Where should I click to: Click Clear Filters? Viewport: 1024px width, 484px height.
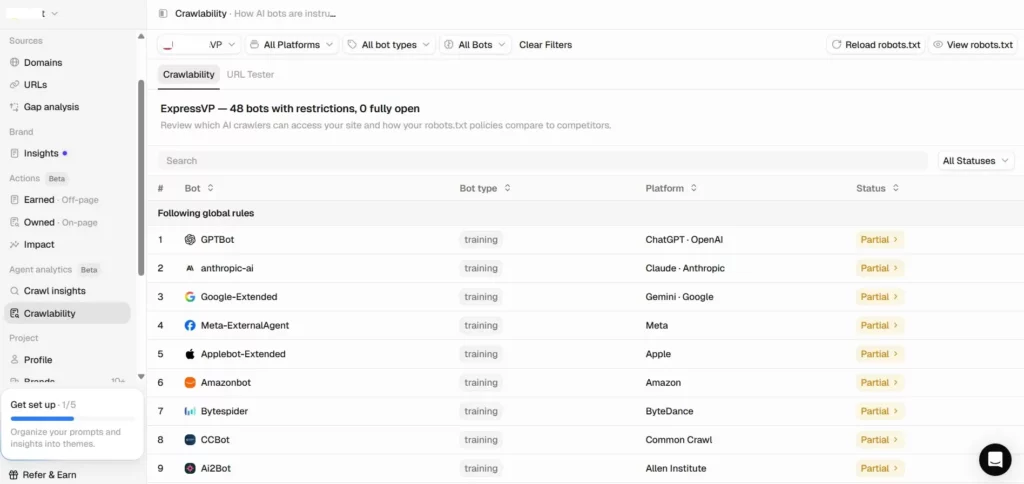click(x=545, y=45)
